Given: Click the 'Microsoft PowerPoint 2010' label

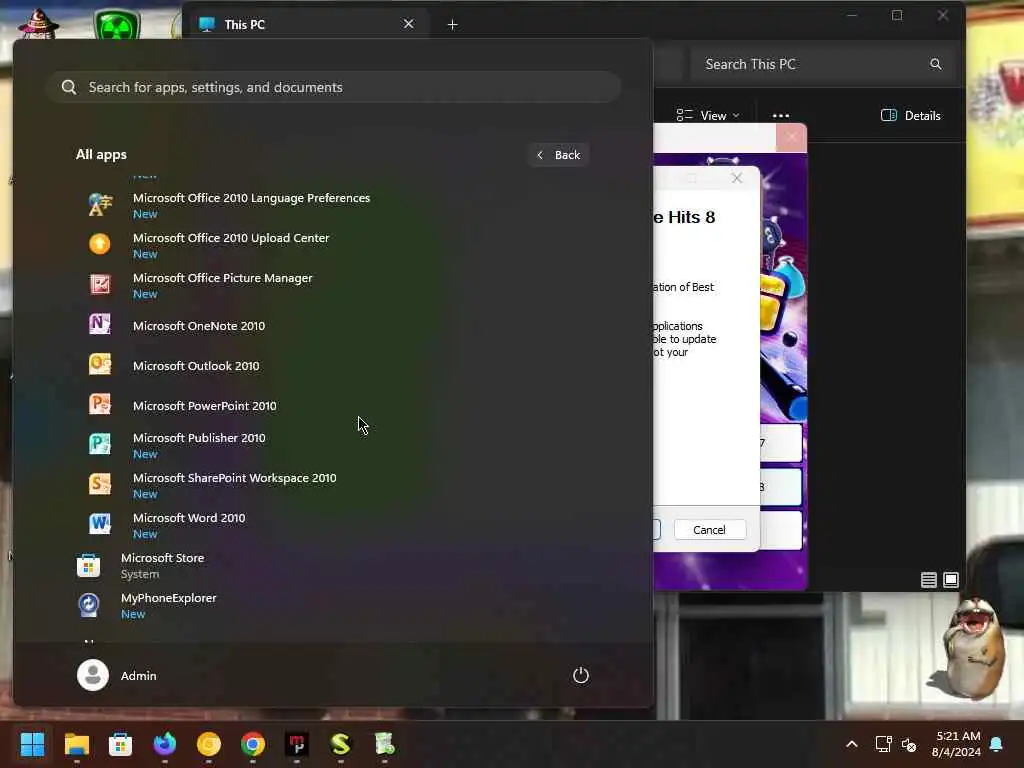Looking at the screenshot, I should pyautogui.click(x=204, y=406).
